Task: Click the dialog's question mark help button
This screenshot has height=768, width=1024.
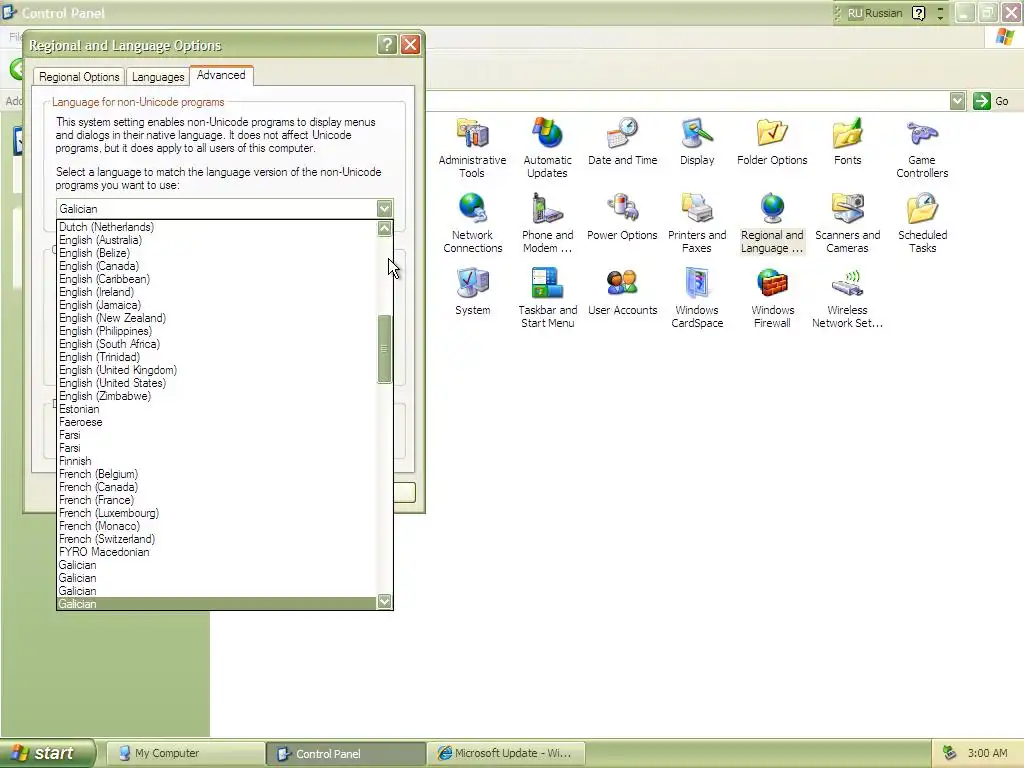Action: coord(387,44)
